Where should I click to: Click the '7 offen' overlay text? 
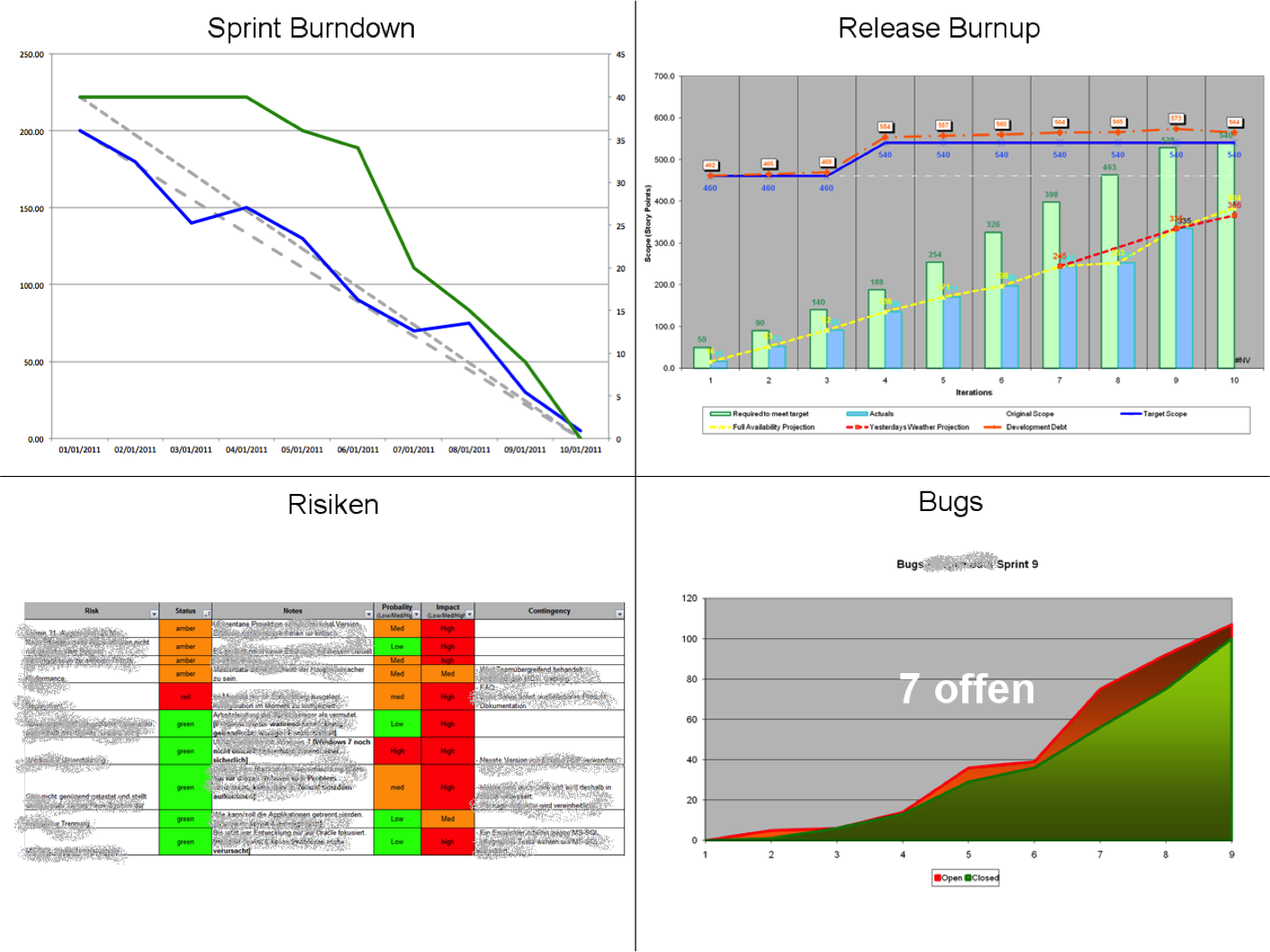tap(967, 689)
